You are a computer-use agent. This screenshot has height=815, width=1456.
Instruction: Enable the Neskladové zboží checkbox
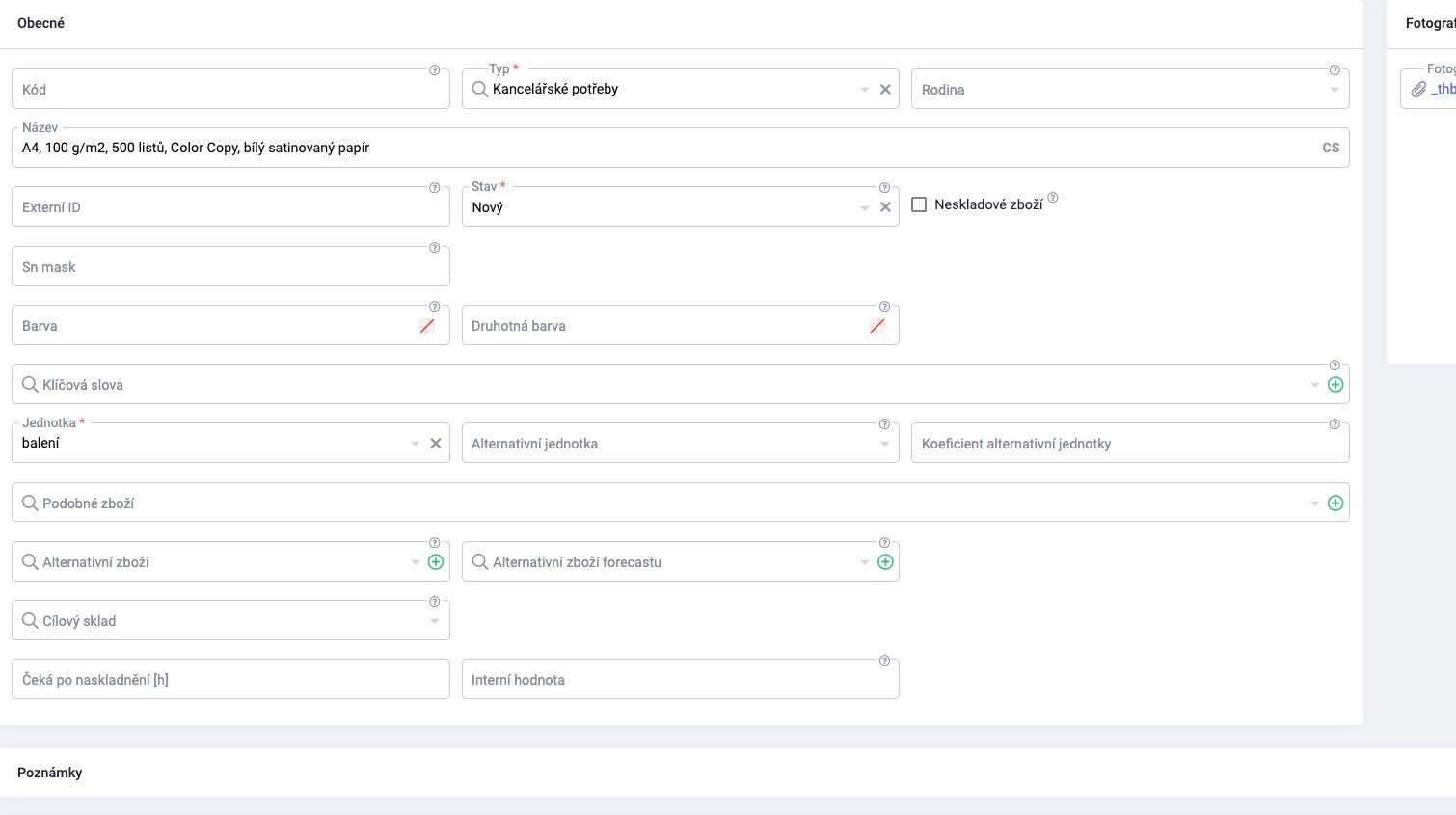click(x=919, y=204)
